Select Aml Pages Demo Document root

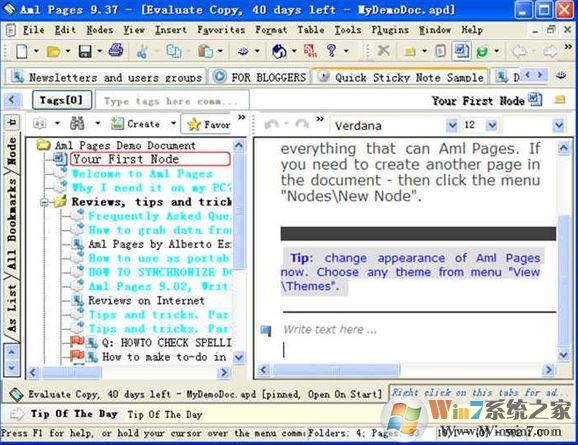[125, 145]
